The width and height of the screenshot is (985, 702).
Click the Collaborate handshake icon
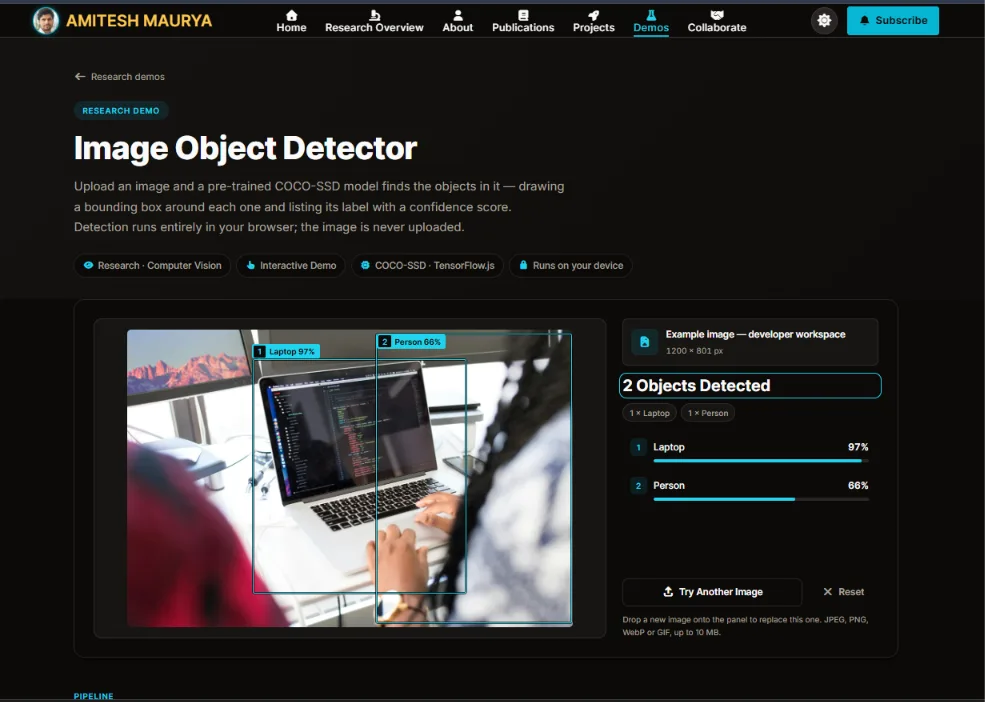coord(717,15)
